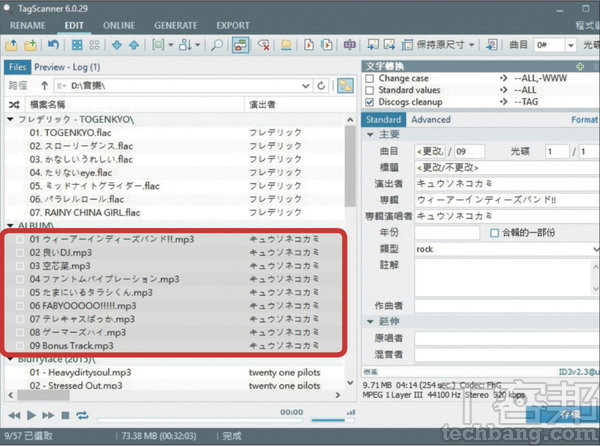Select the Standard tab

point(383,120)
